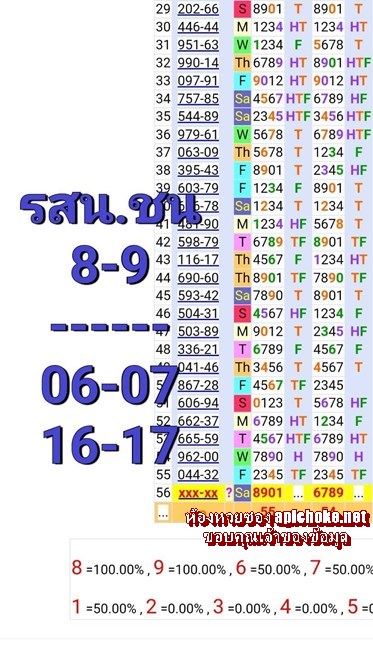Click the pink T day cell in row 42
373x650 pixels.
242,242
